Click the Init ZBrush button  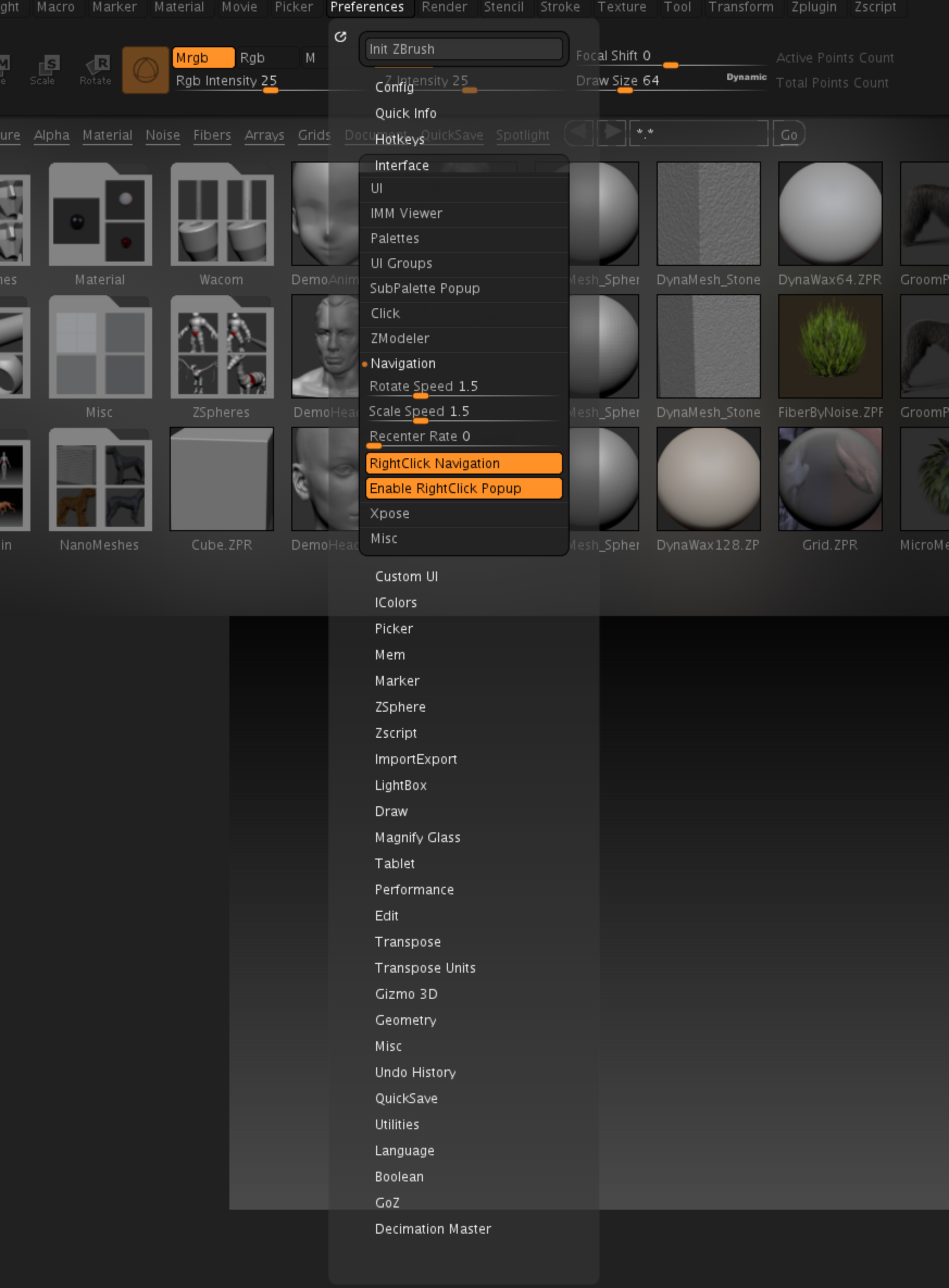(x=464, y=49)
